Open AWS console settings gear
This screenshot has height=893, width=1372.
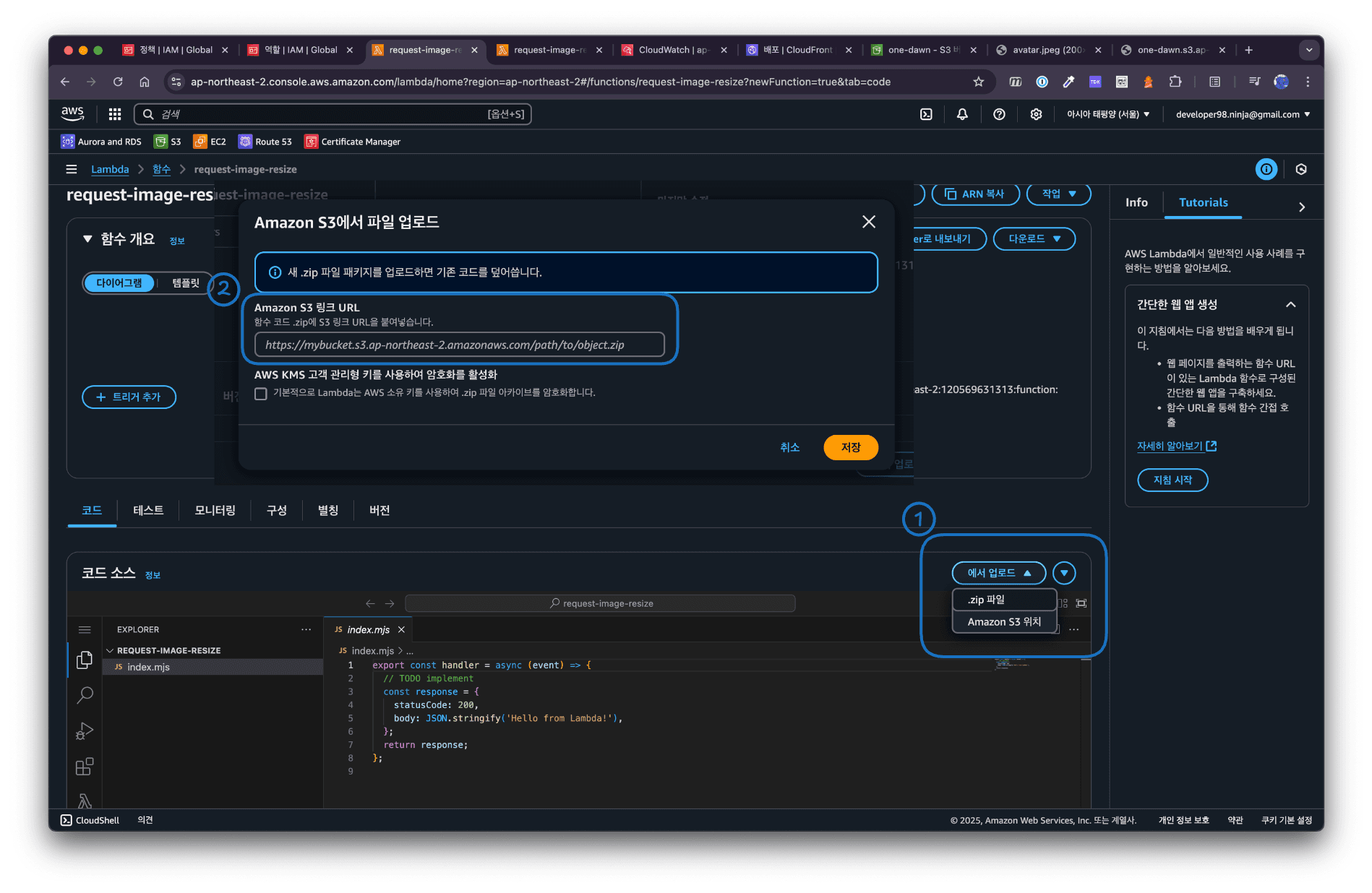point(1036,114)
